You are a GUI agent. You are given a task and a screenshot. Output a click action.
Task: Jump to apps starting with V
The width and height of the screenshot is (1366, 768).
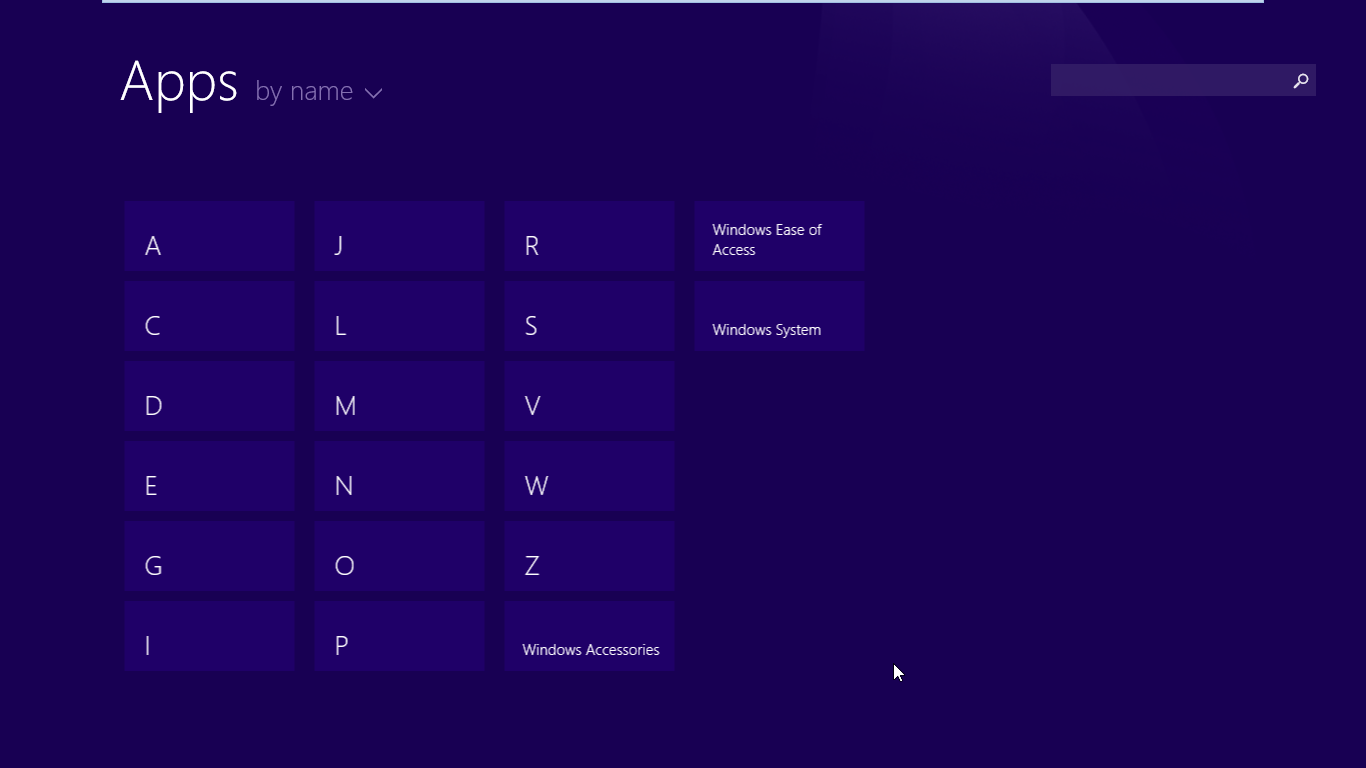(589, 397)
